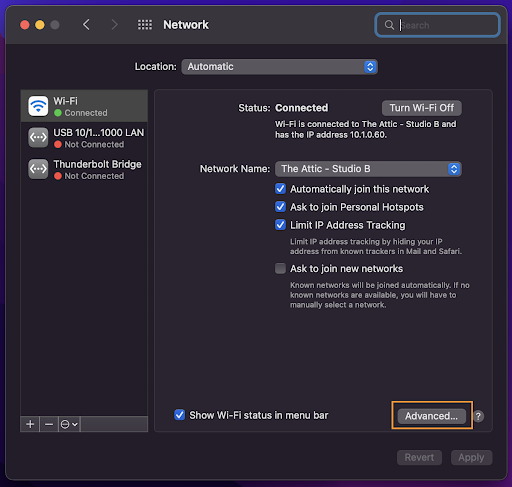Toggle Show Wi-Fi status in menu bar
The height and width of the screenshot is (487, 512).
pyautogui.click(x=180, y=415)
